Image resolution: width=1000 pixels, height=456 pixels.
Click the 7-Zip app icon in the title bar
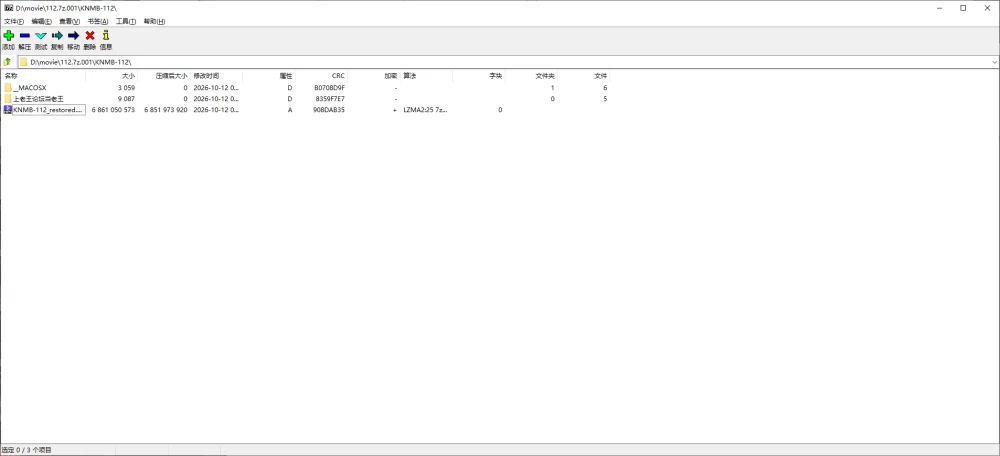9,8
